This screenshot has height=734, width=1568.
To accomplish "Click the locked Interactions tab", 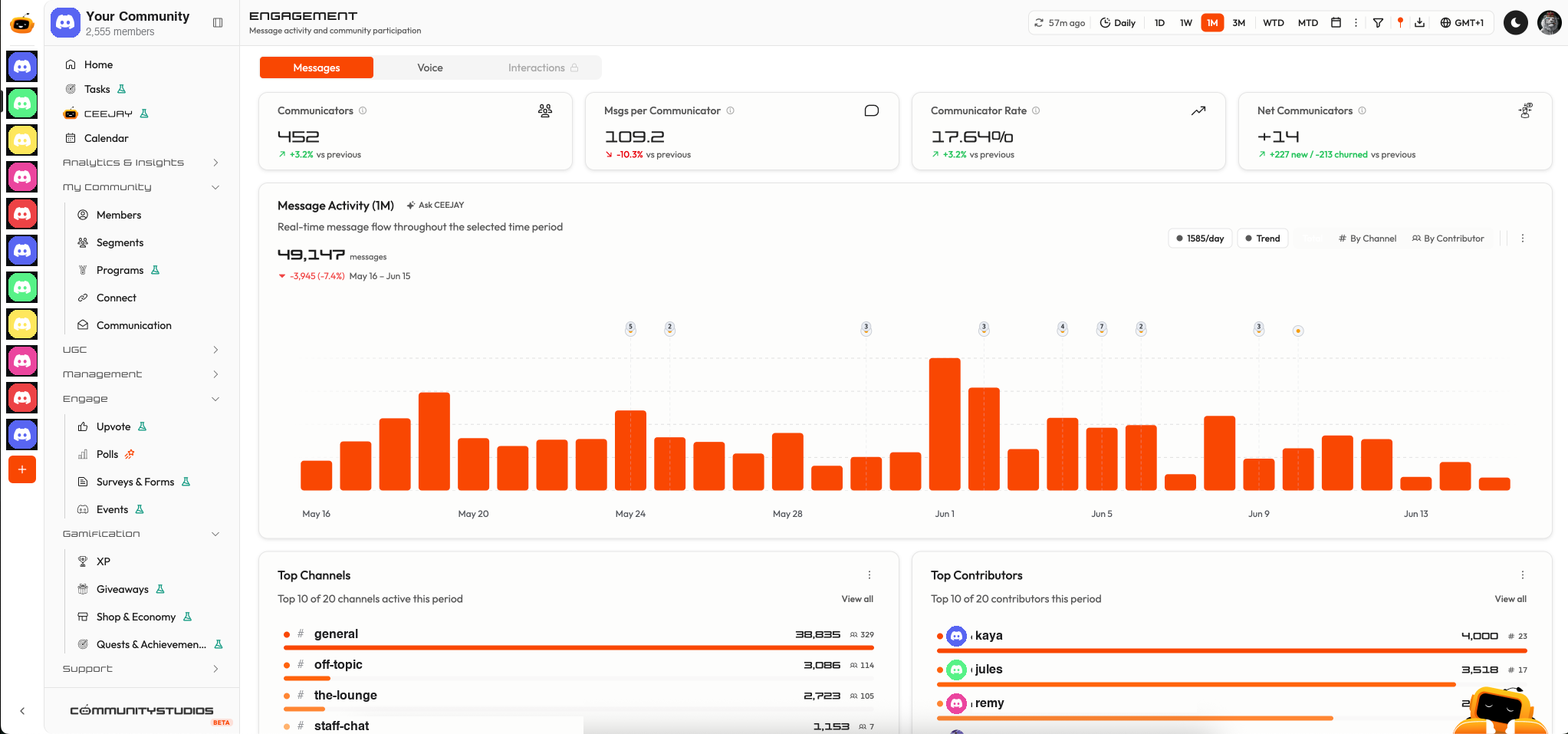I will point(543,67).
